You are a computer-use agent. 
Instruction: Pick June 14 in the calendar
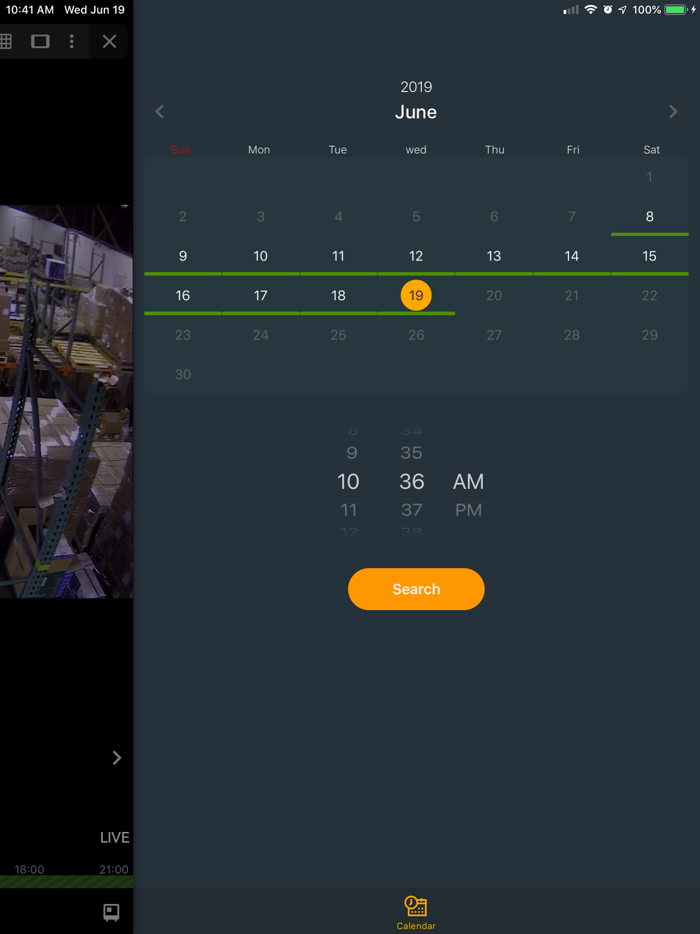[x=571, y=256]
